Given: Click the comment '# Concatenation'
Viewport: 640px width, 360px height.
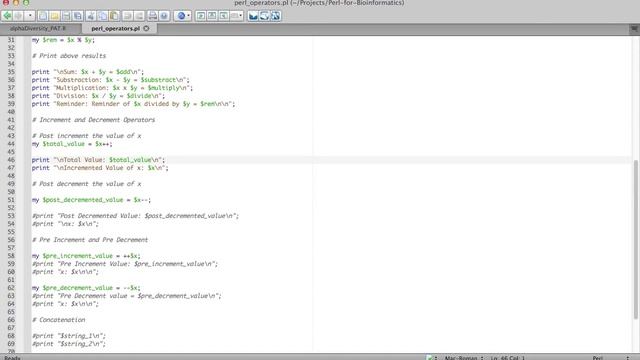Looking at the screenshot, I should coord(59,320).
